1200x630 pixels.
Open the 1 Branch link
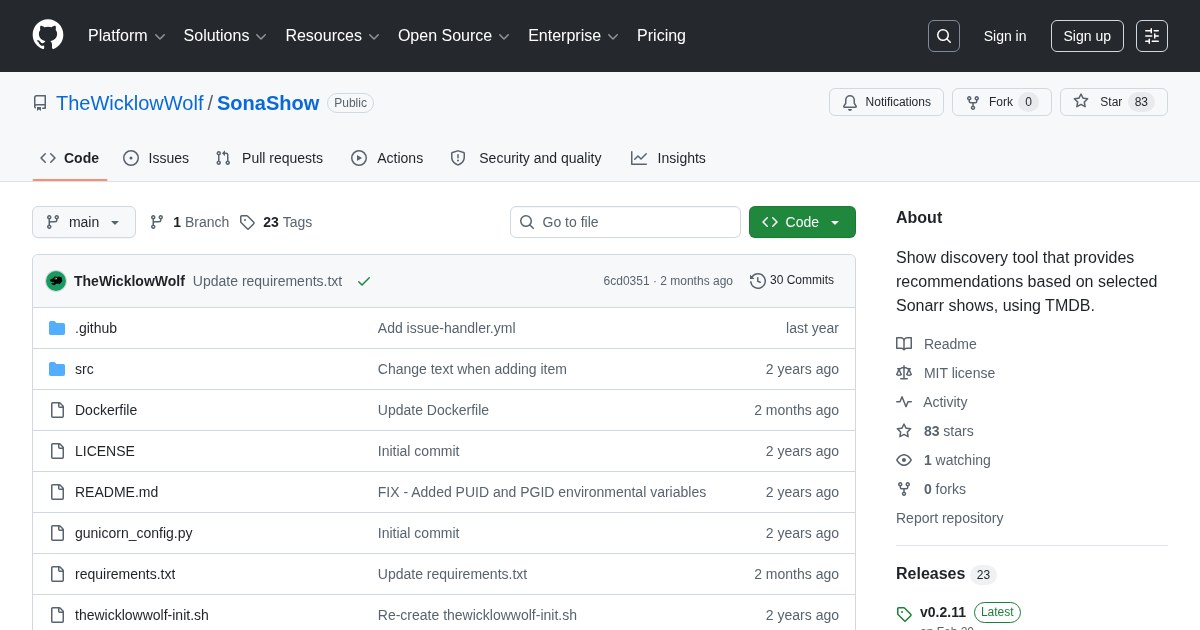coord(189,222)
